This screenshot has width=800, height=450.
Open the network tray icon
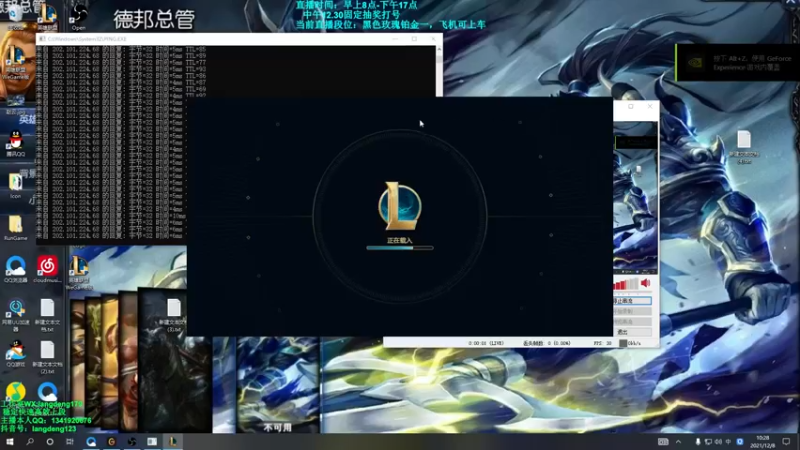[x=708, y=442]
